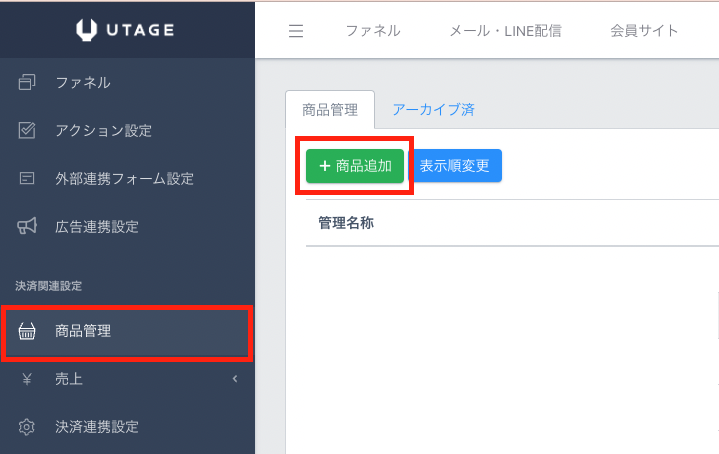
Task: Open the アクション設定 sidebar text link
Action: click(x=103, y=130)
